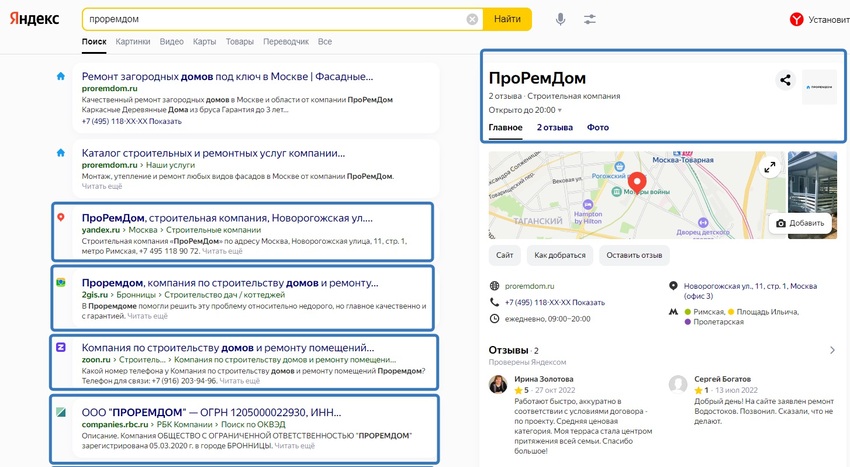Show phone number in first result
Viewport: 850px width, 467px height.
coord(165,121)
